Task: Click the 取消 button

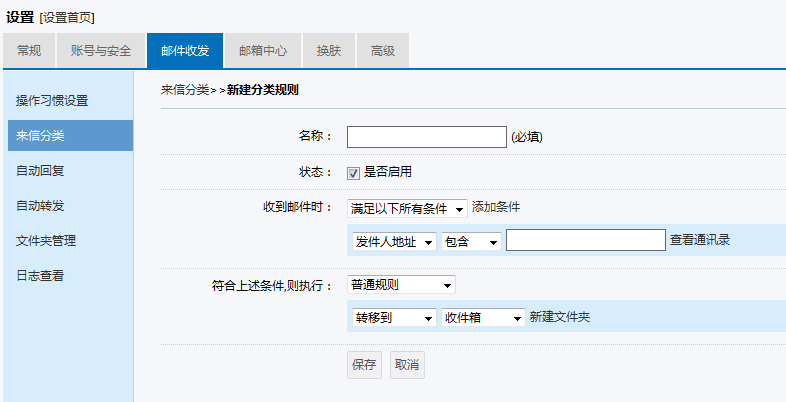Action: [407, 364]
